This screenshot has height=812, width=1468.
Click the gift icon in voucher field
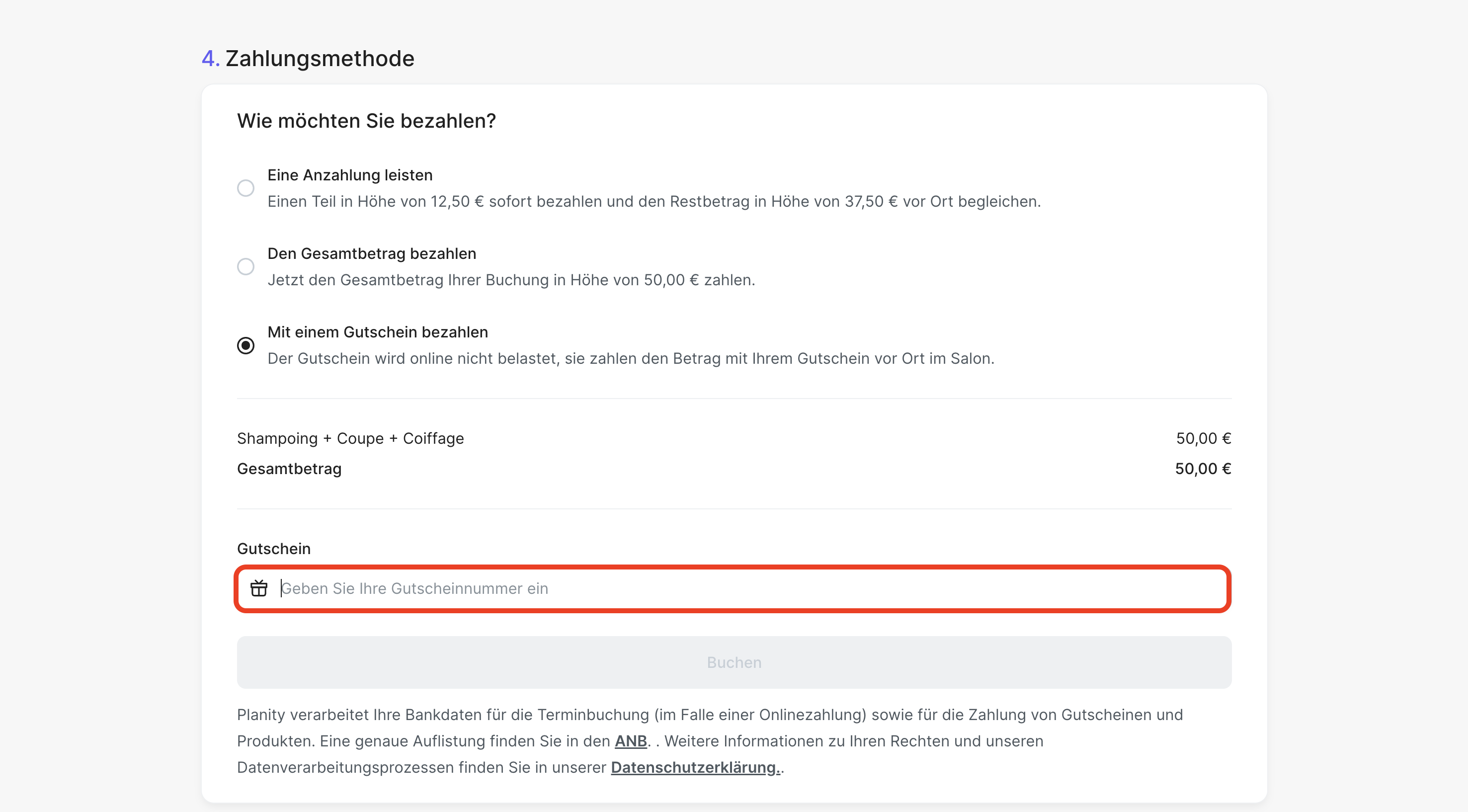(259, 588)
